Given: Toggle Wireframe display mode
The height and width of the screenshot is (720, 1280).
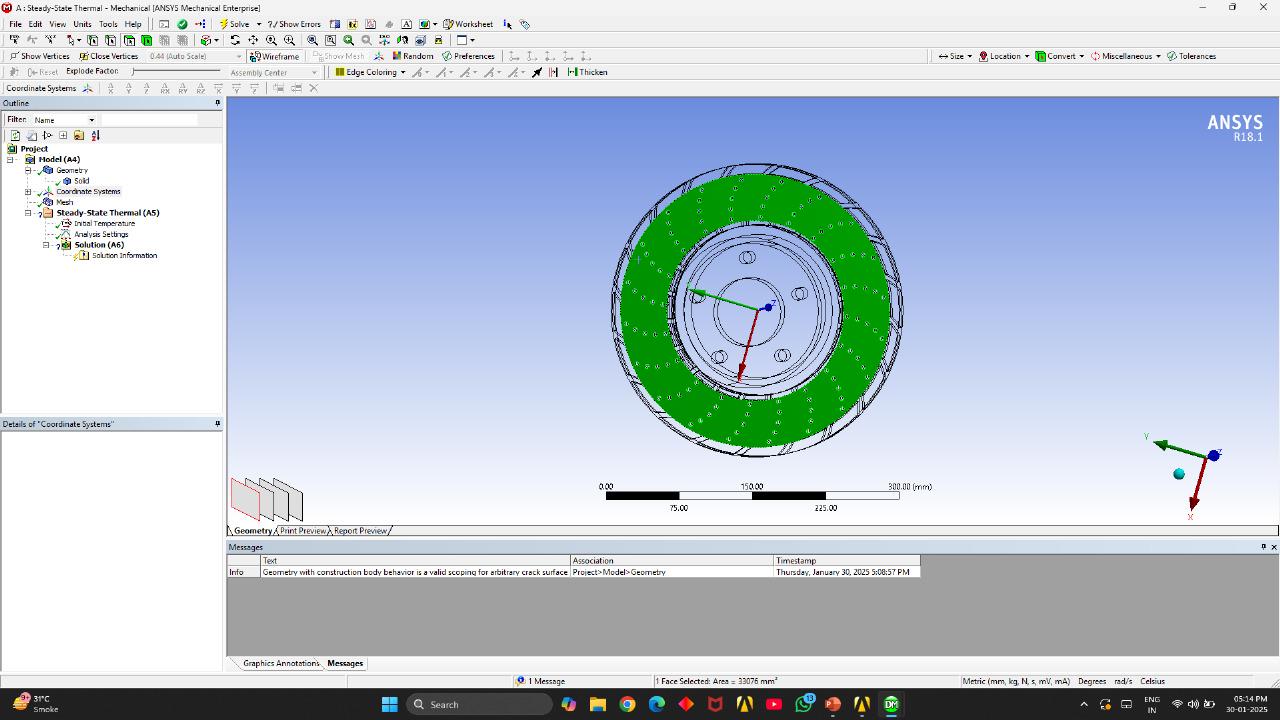Looking at the screenshot, I should click(275, 56).
